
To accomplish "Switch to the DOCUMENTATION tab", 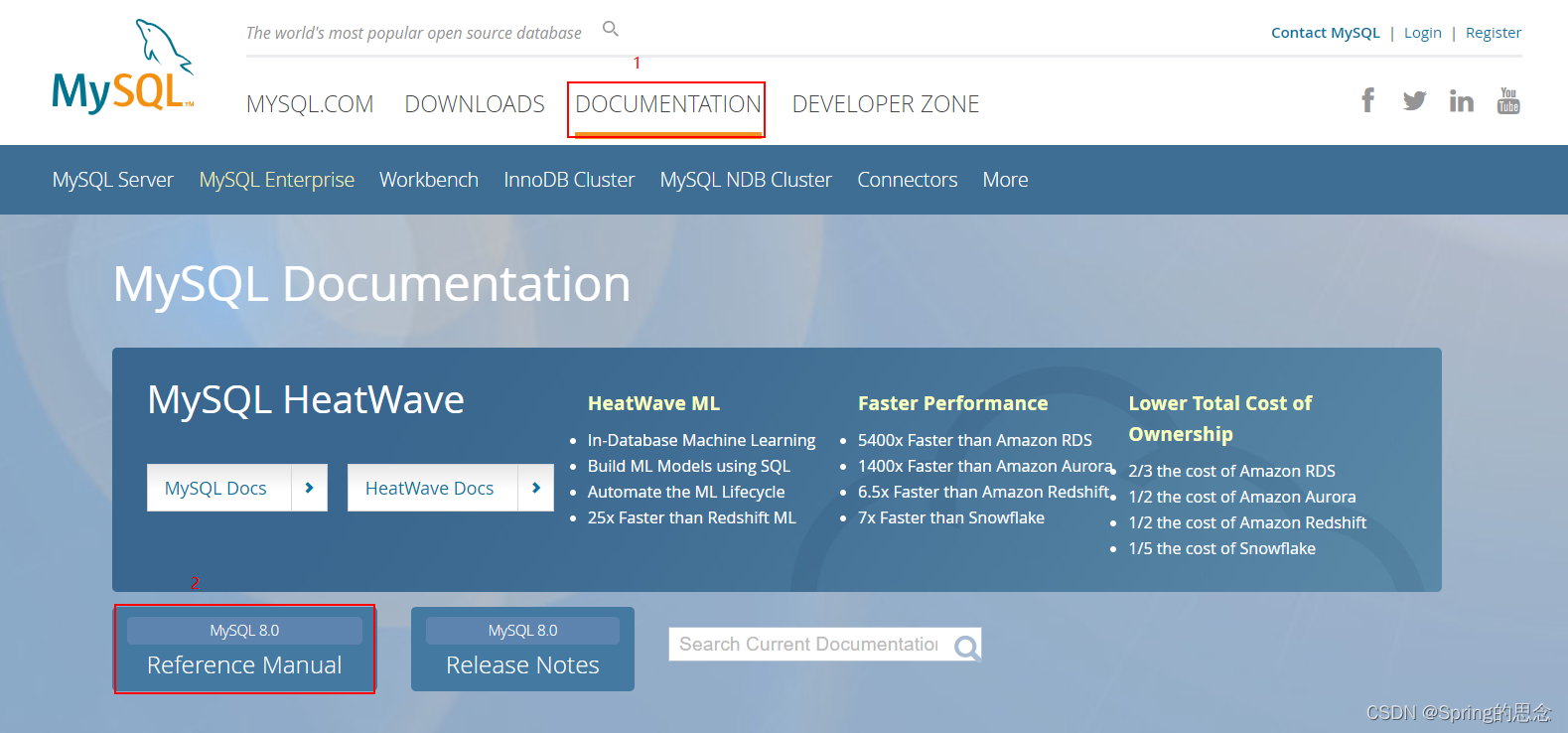I will click(668, 104).
